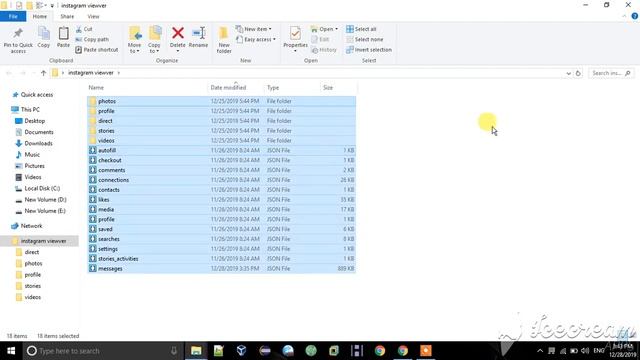Sort by the Name column header
This screenshot has height=360, width=640.
(x=96, y=88)
